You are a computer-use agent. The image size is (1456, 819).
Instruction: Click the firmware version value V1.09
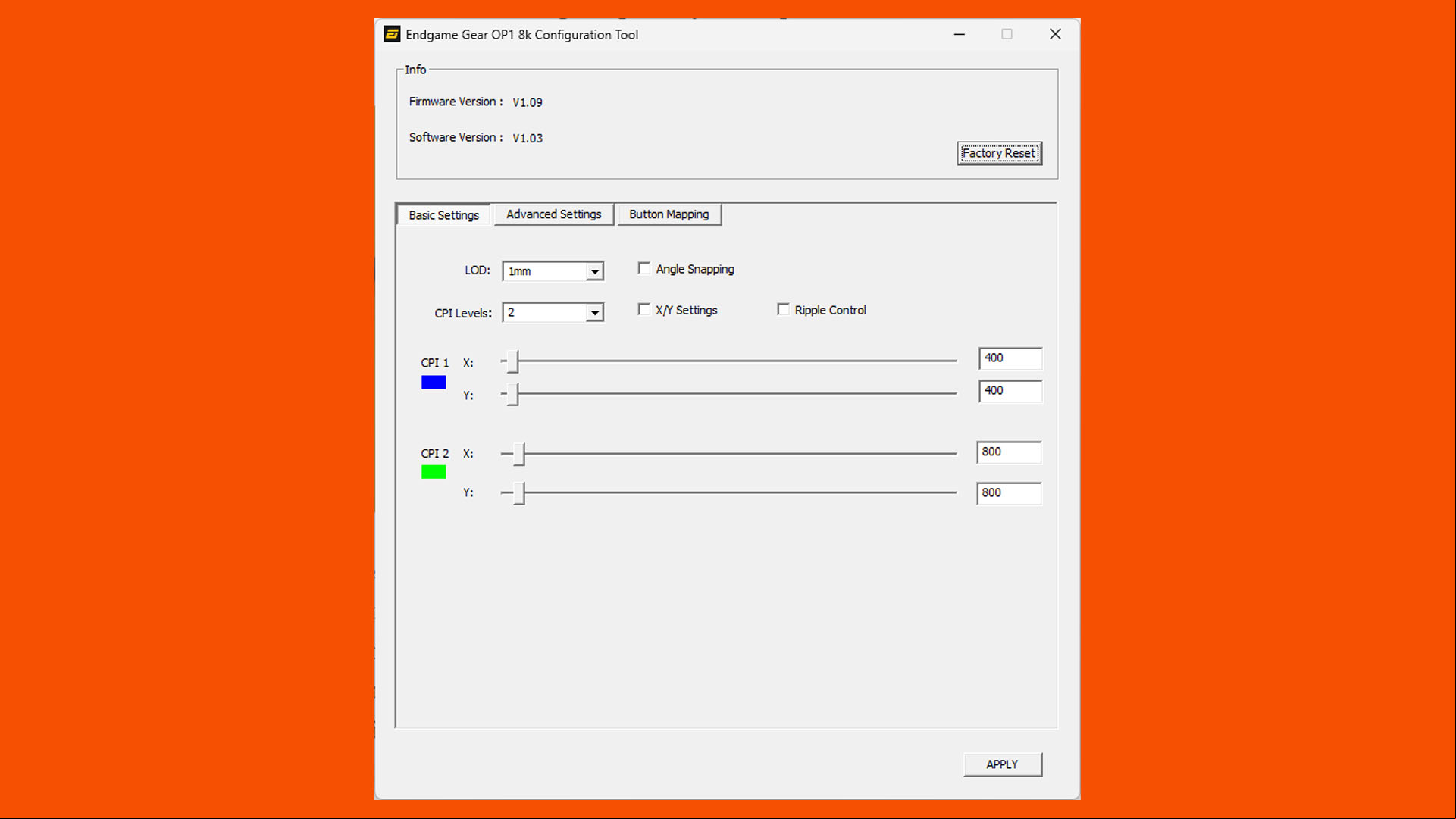(x=528, y=102)
